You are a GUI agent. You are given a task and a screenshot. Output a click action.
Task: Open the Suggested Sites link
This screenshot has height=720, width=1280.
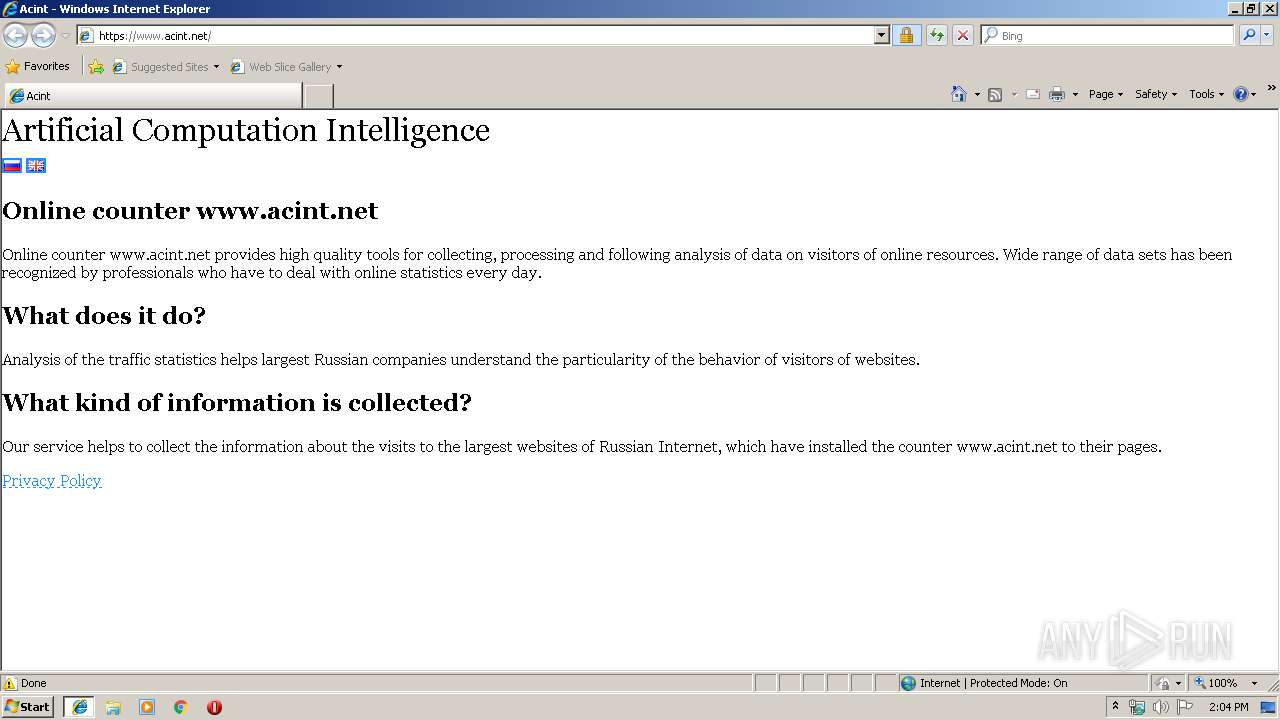click(x=165, y=67)
